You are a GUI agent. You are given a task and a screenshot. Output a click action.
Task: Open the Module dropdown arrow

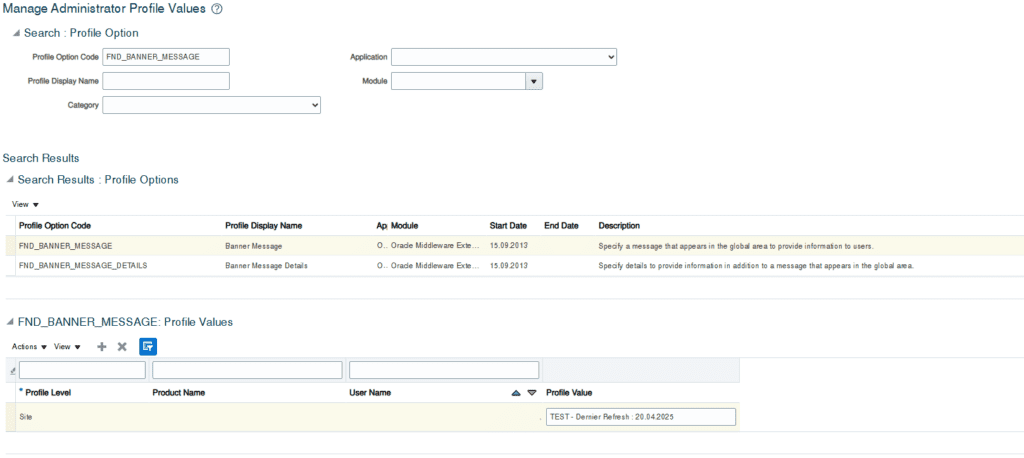(x=533, y=81)
